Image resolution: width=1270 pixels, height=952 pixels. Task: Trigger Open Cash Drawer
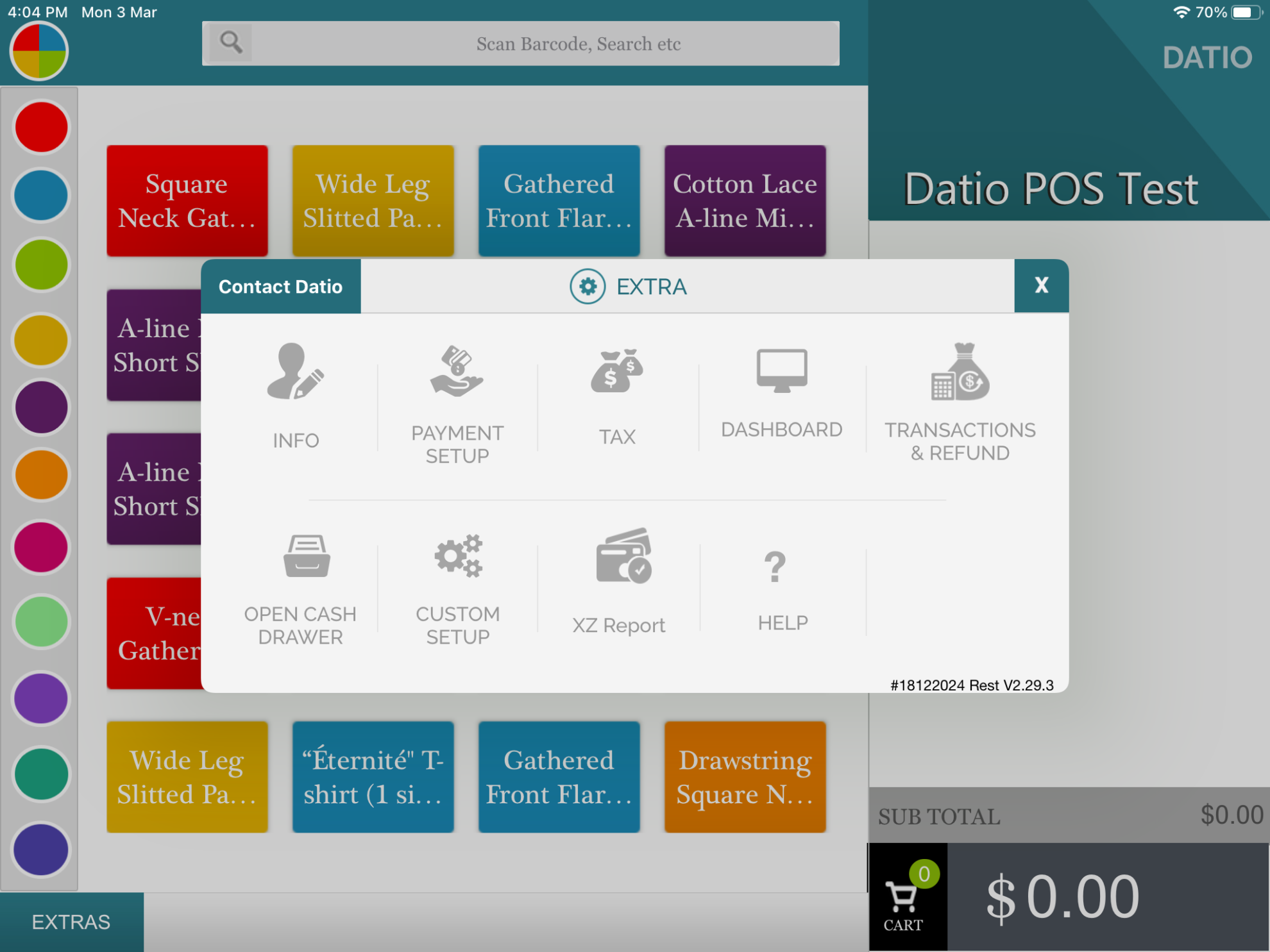click(300, 587)
